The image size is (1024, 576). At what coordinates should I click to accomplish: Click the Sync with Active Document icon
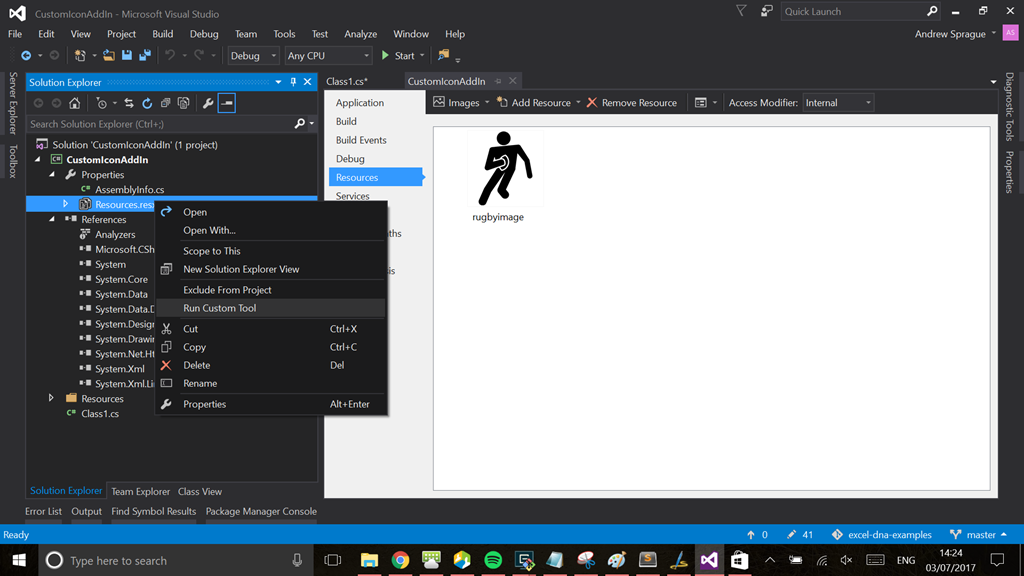click(128, 103)
